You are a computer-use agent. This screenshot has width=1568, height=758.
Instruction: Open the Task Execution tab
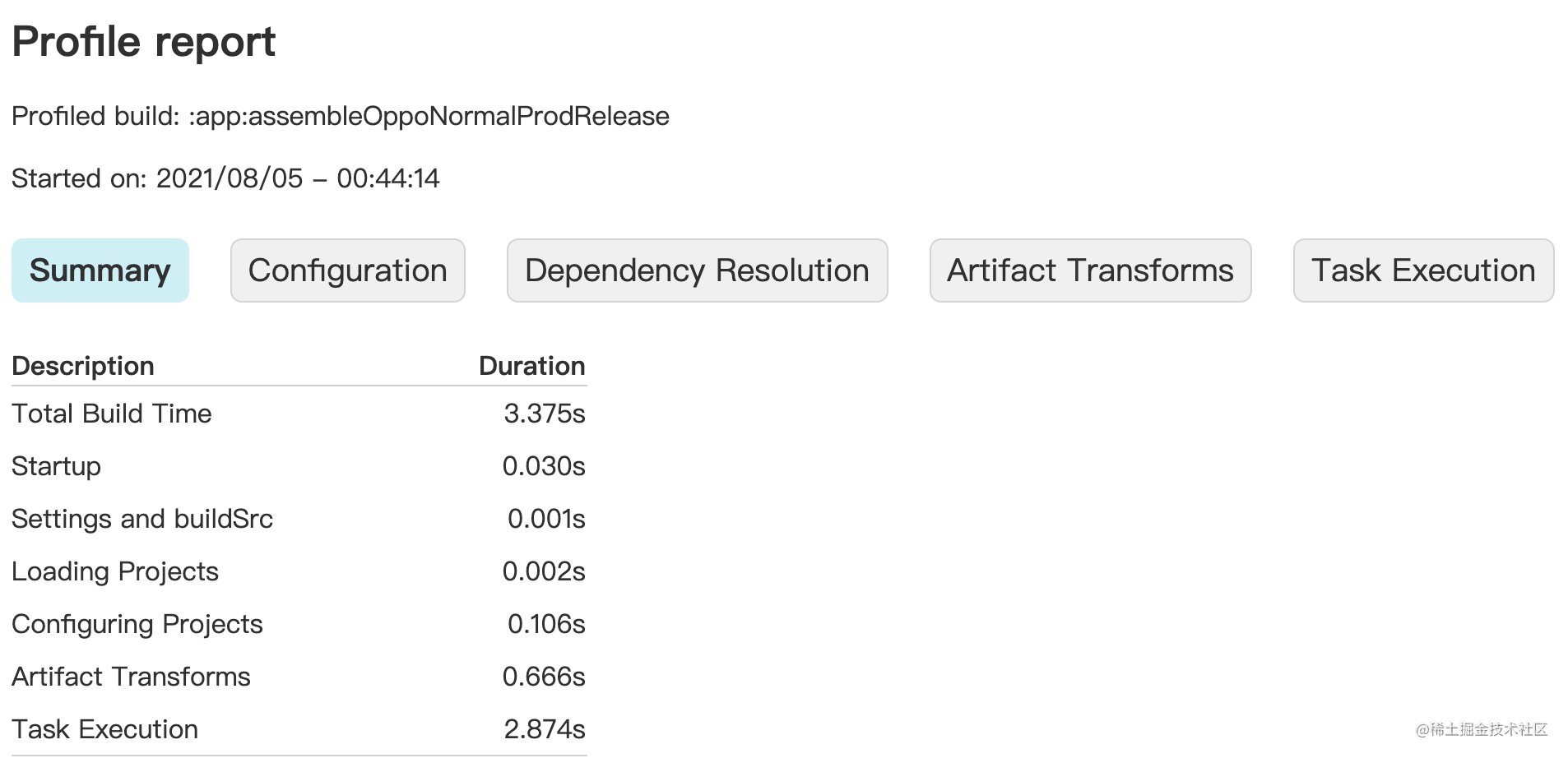(1424, 270)
